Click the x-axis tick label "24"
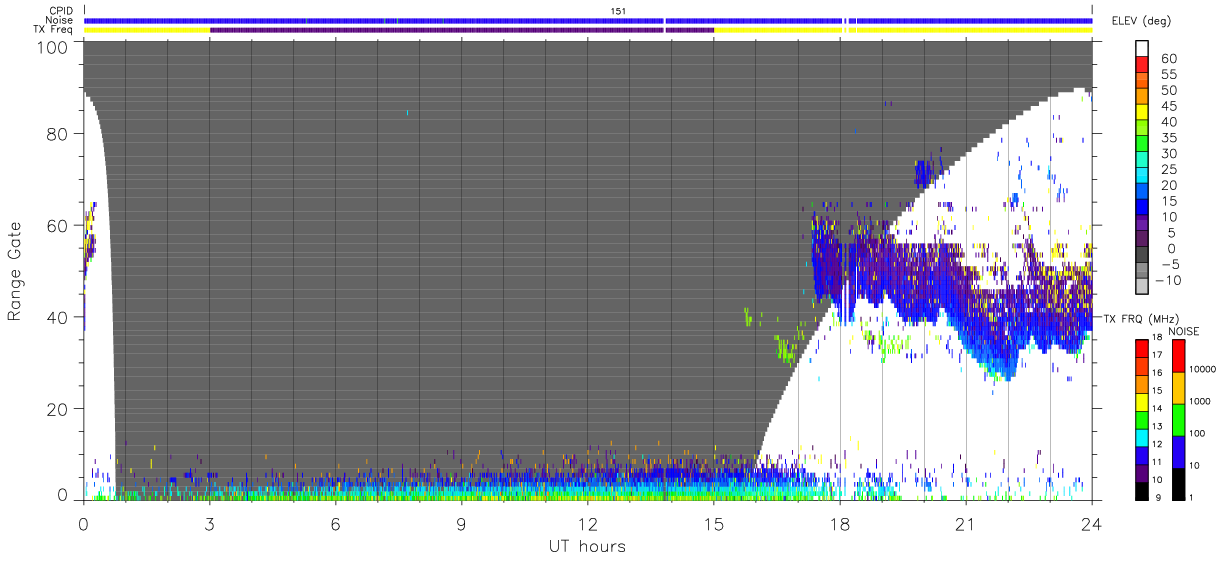The image size is (1228, 567). click(x=1091, y=523)
